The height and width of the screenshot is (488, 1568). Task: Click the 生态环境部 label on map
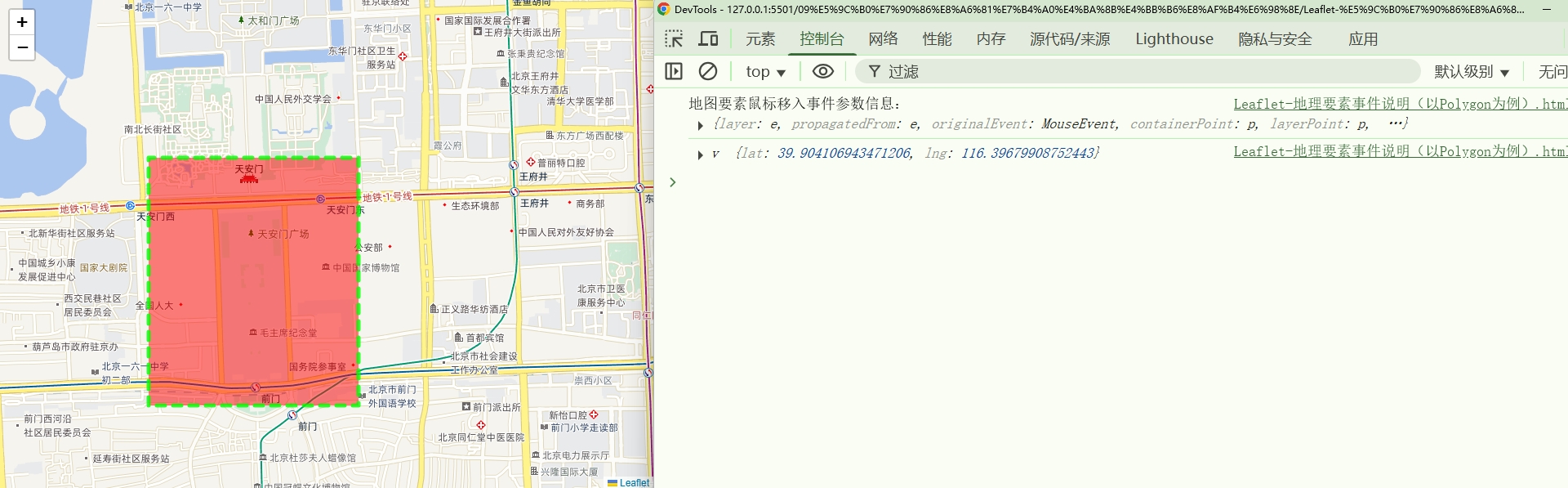pos(475,206)
